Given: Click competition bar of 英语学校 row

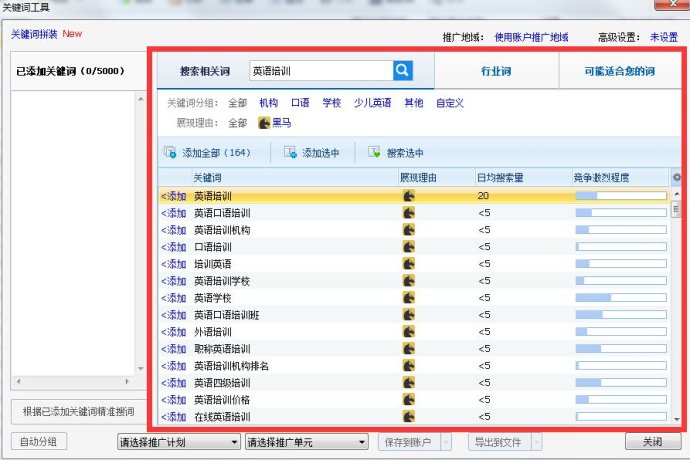Looking at the screenshot, I should tap(621, 298).
